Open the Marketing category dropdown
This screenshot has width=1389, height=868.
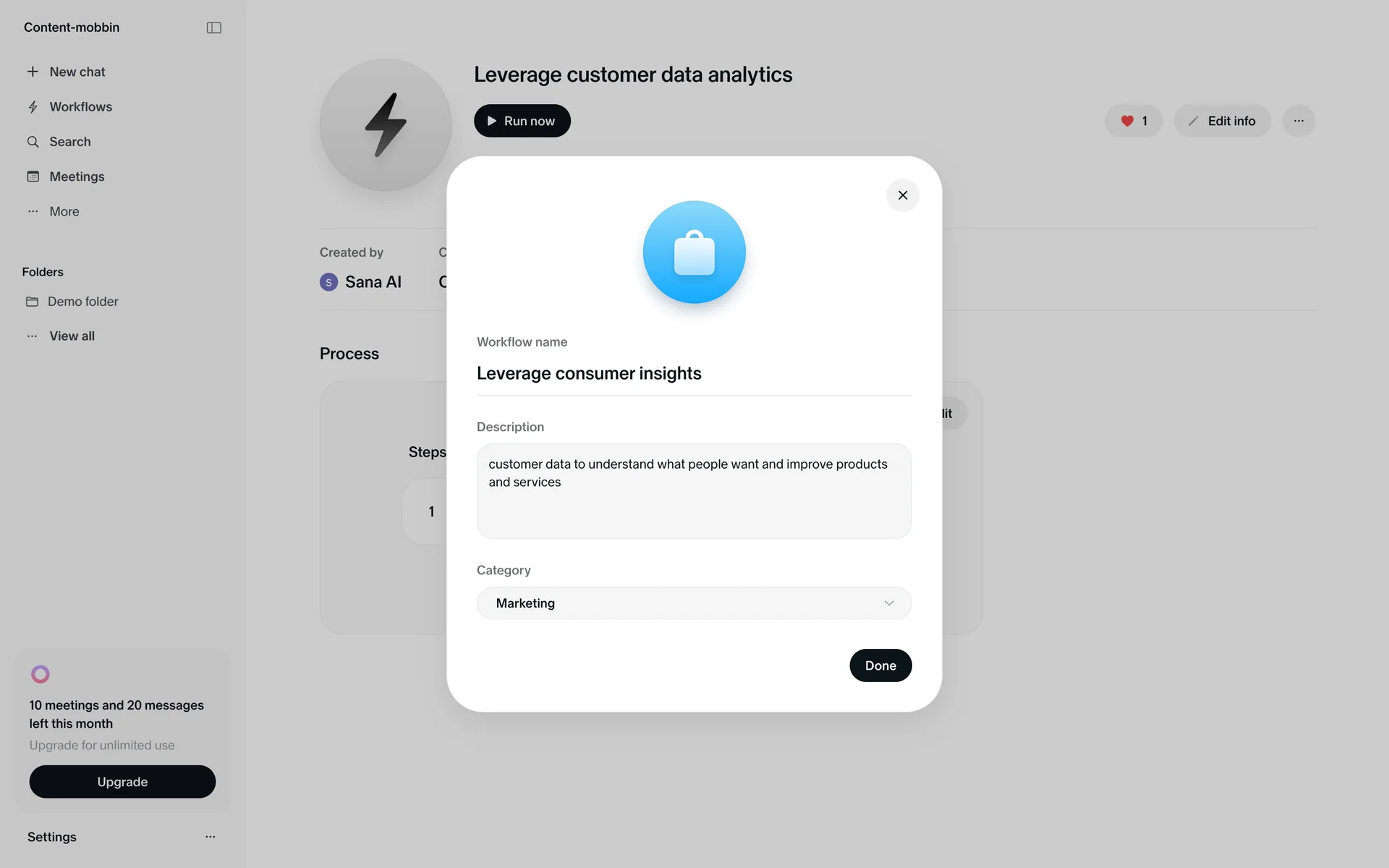(694, 603)
